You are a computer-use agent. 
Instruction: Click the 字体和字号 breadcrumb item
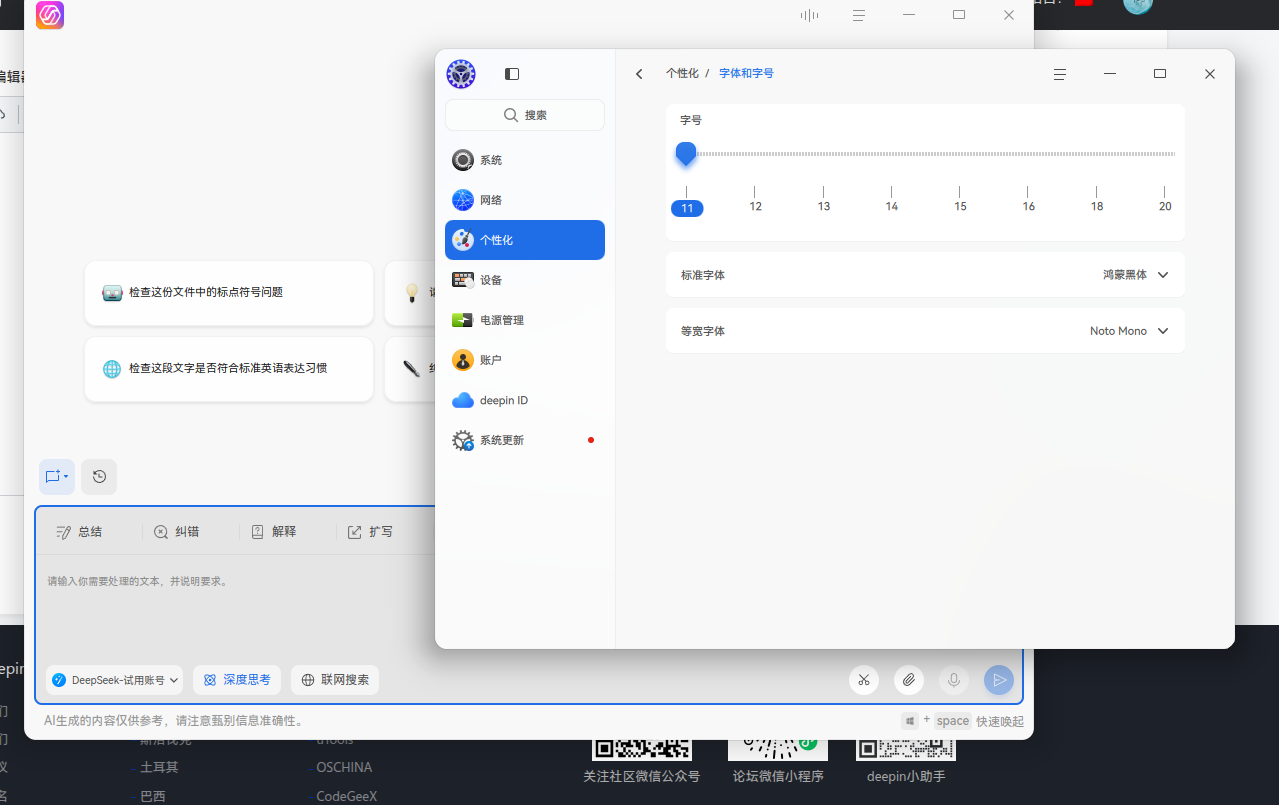click(746, 74)
